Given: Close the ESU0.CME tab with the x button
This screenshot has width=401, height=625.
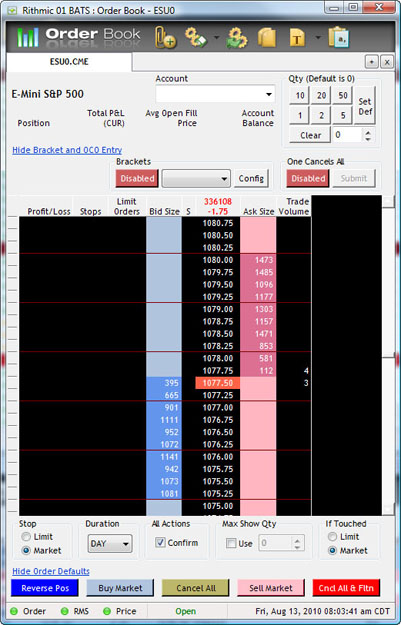Looking at the screenshot, I should click(387, 62).
